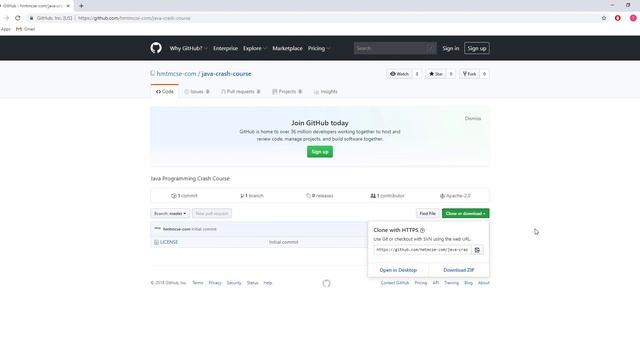Go forward with the browser arrow

6,18
